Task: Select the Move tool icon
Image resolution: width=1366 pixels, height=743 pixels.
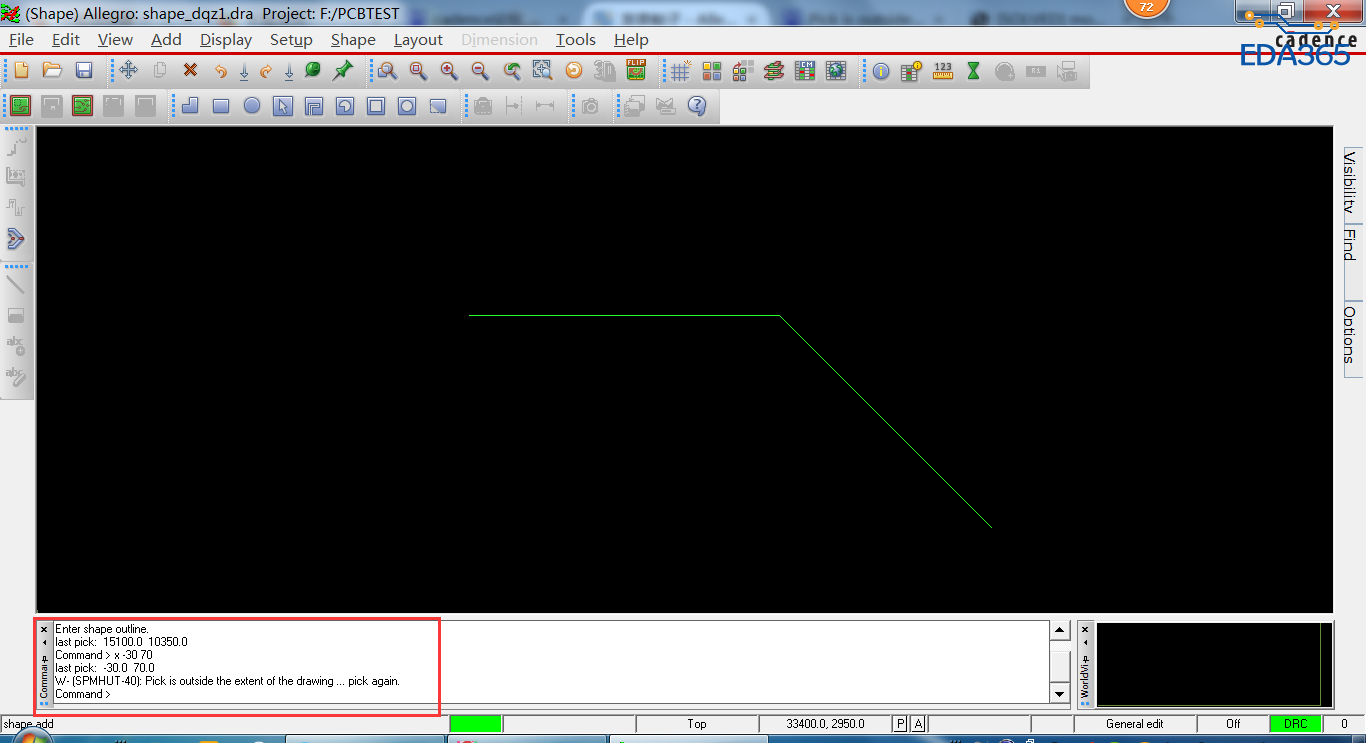Action: point(128,71)
